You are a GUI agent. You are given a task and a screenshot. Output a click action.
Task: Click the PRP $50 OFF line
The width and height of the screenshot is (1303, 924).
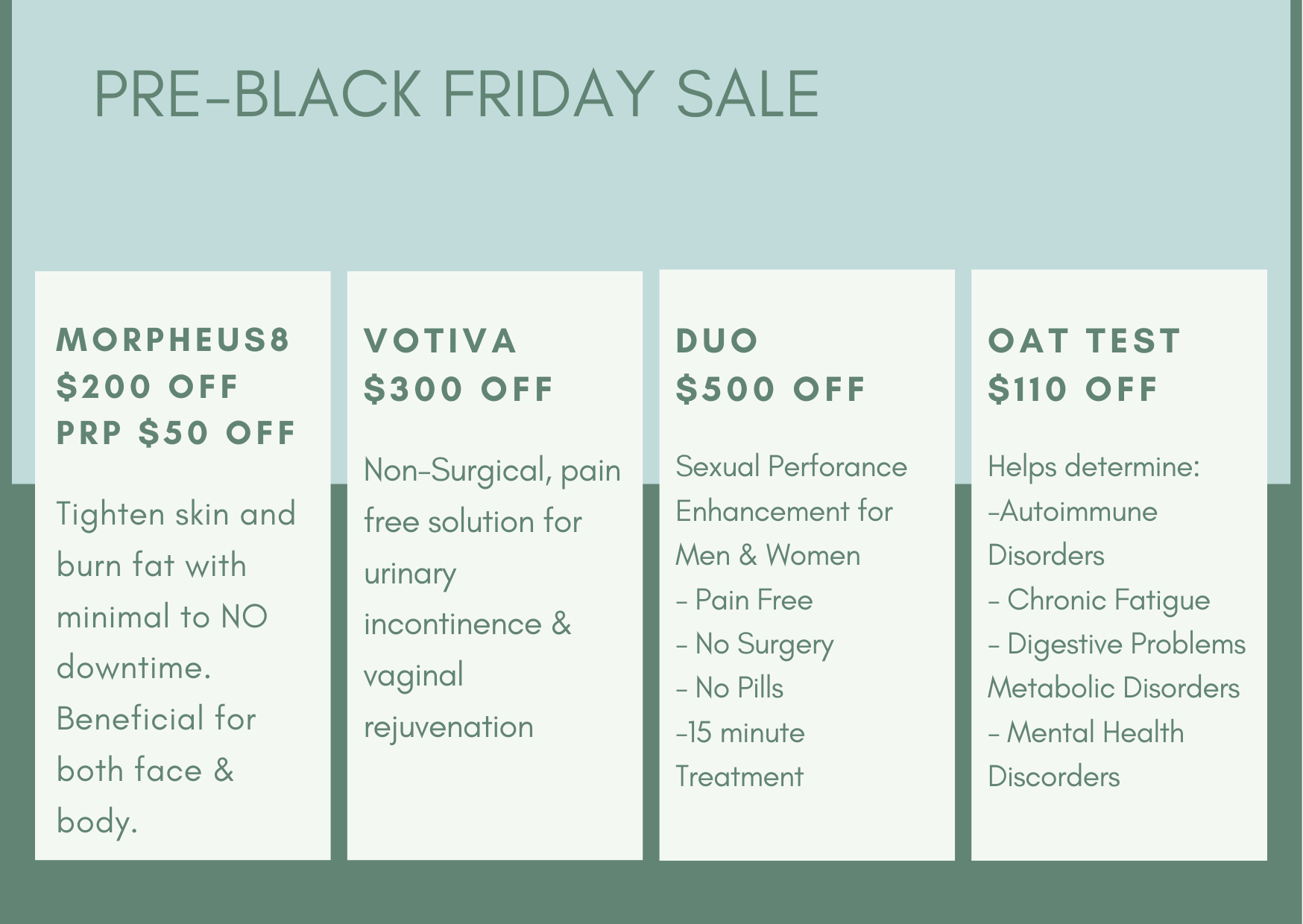coord(177,433)
